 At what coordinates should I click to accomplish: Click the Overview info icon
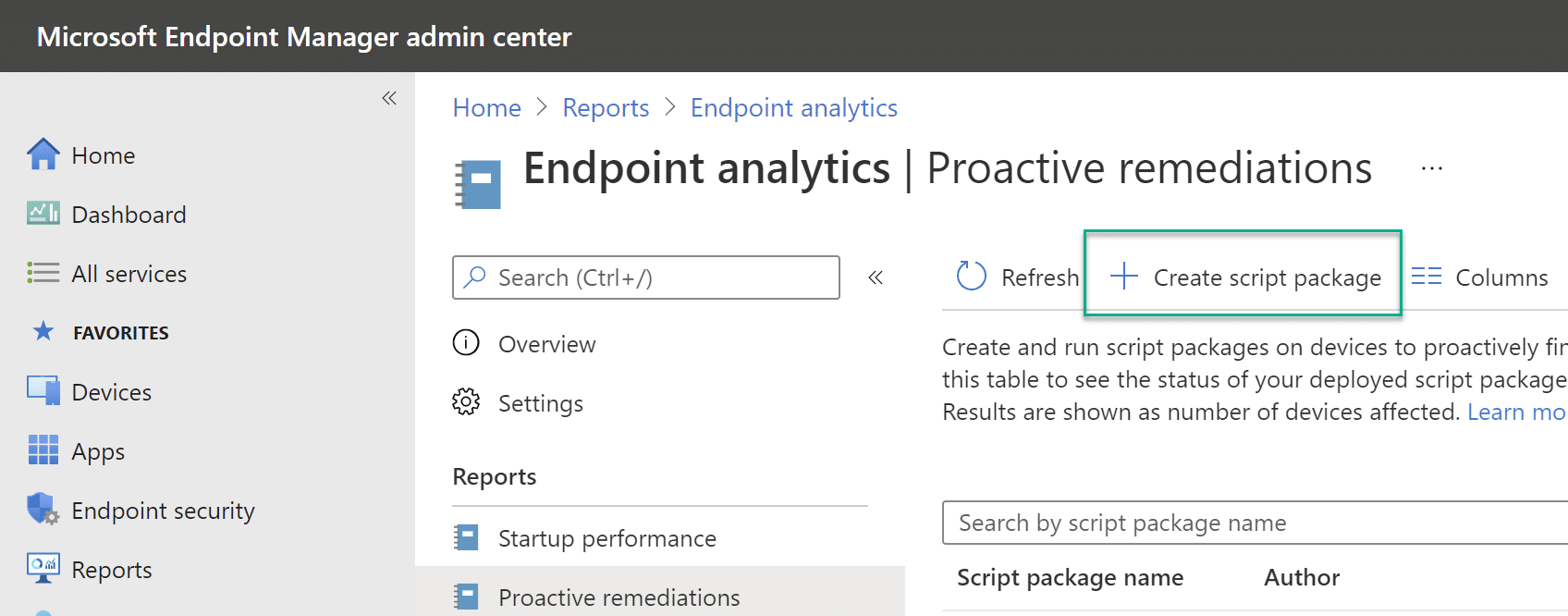(466, 343)
